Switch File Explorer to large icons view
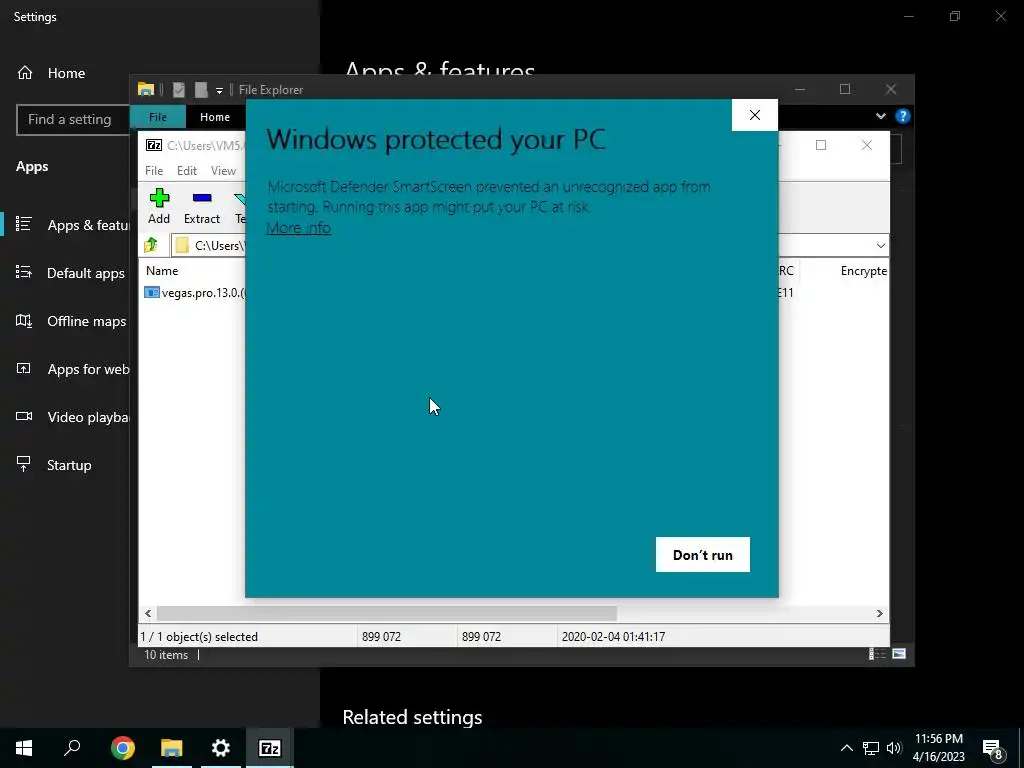 (899, 654)
